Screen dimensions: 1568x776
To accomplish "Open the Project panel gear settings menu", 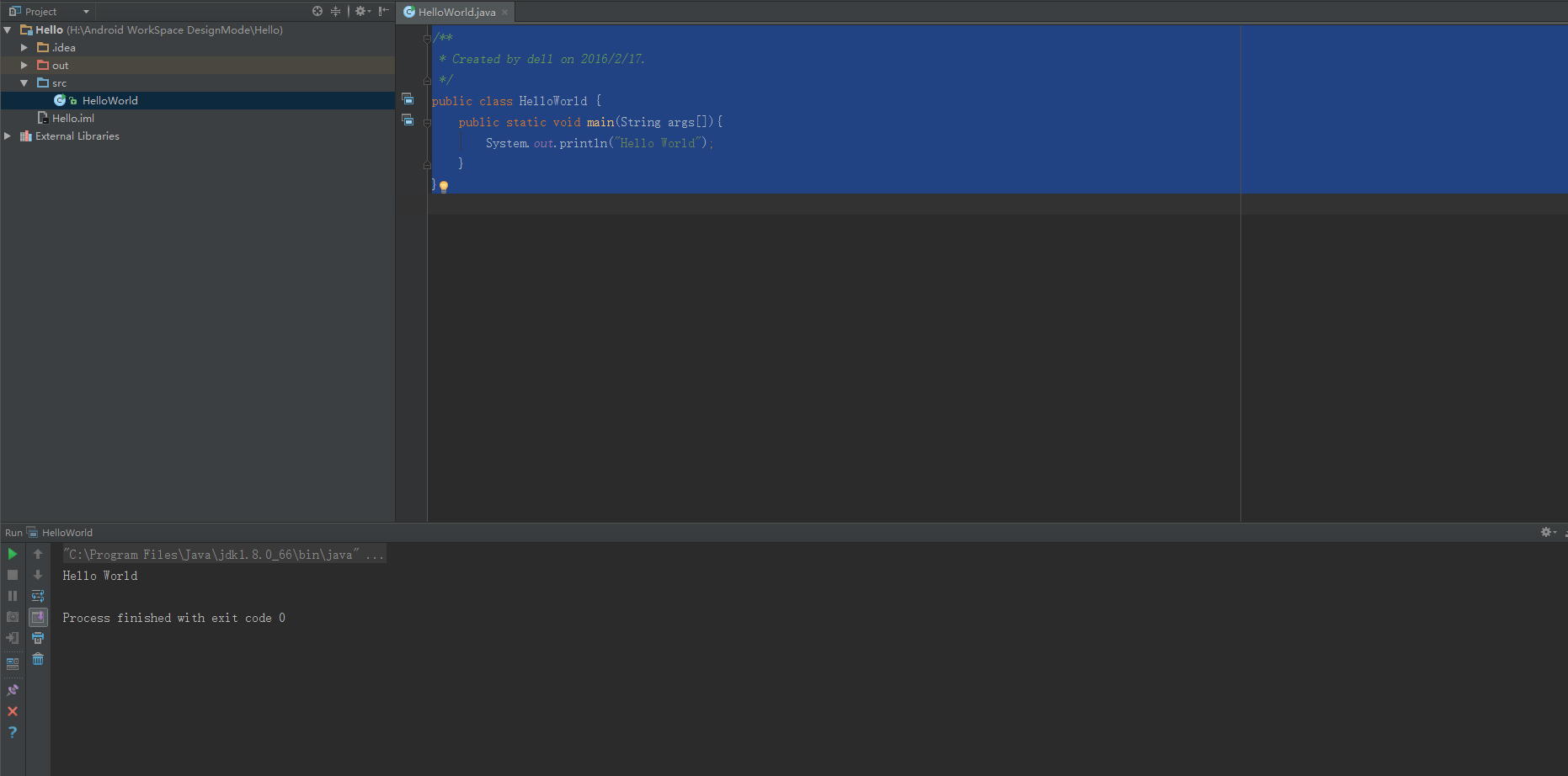I will coord(363,11).
